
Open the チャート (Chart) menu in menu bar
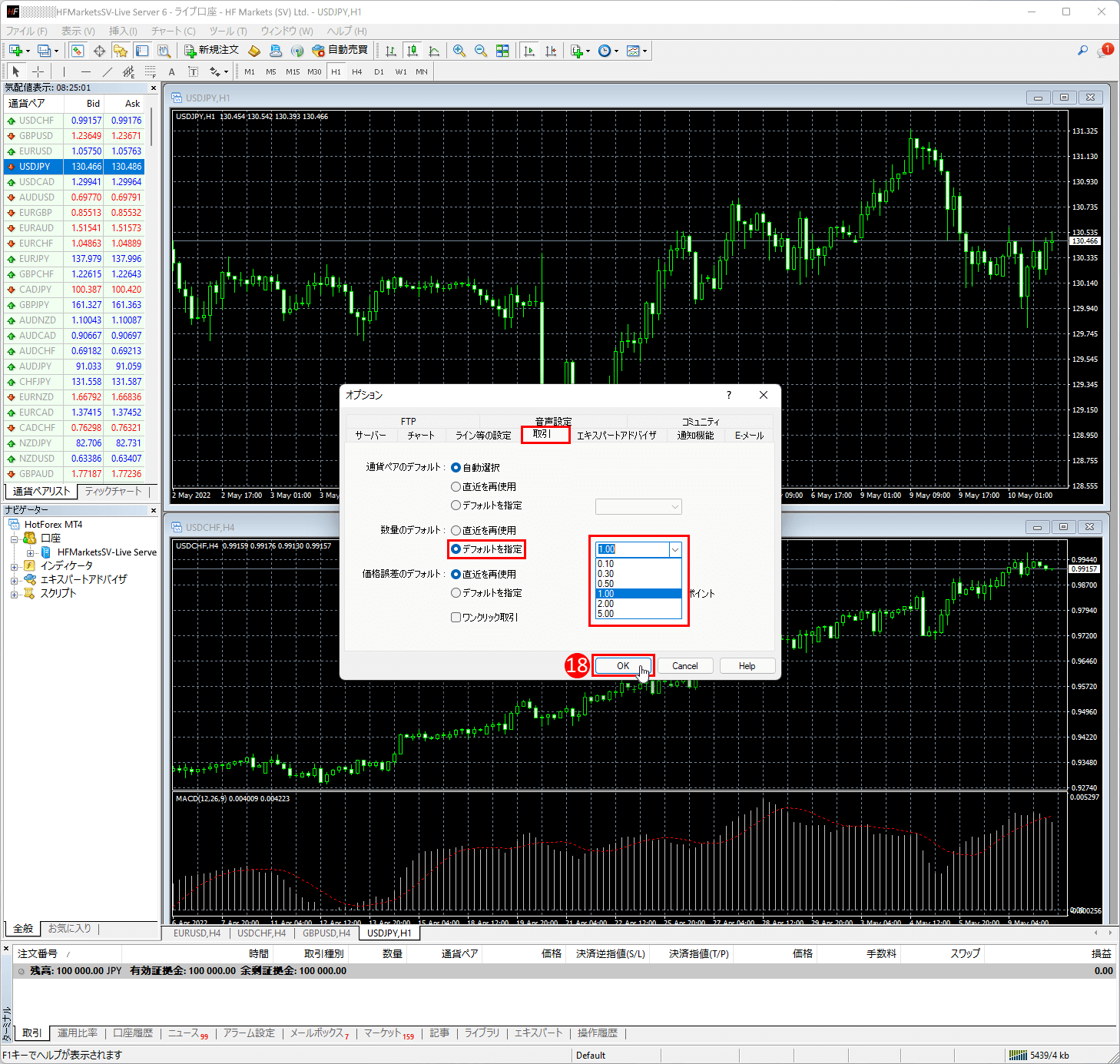[173, 31]
